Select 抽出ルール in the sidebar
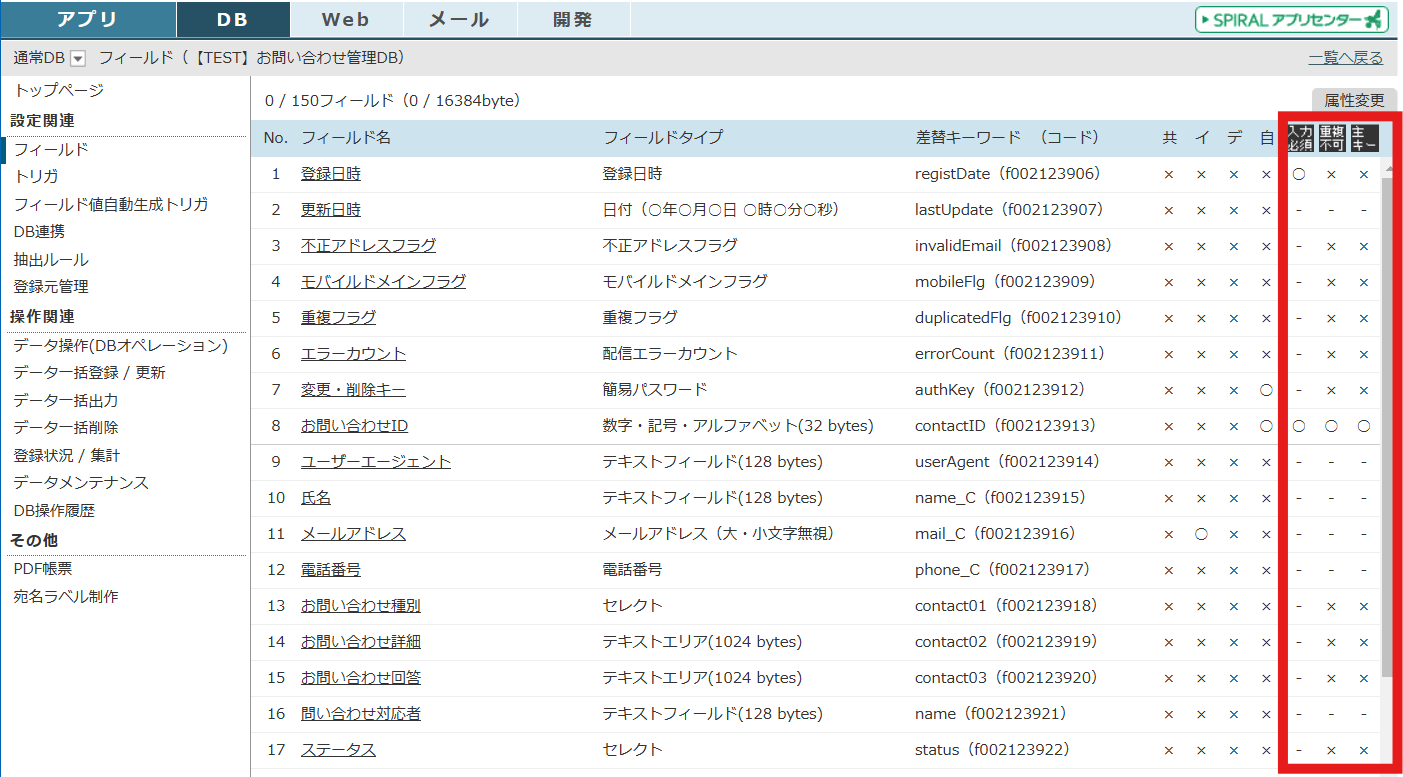1403x777 pixels. click(x=51, y=260)
